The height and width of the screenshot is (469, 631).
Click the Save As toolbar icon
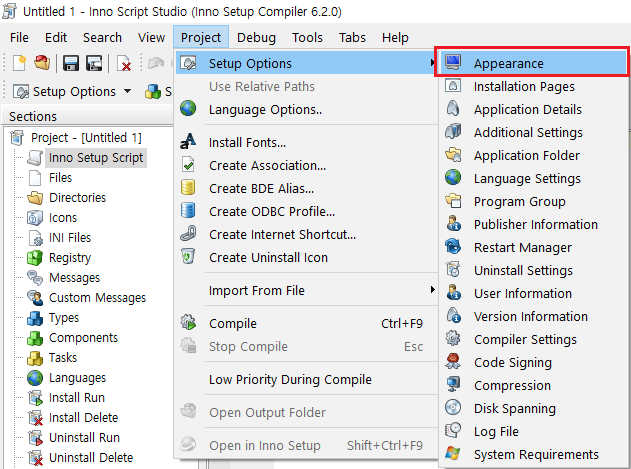coord(94,63)
